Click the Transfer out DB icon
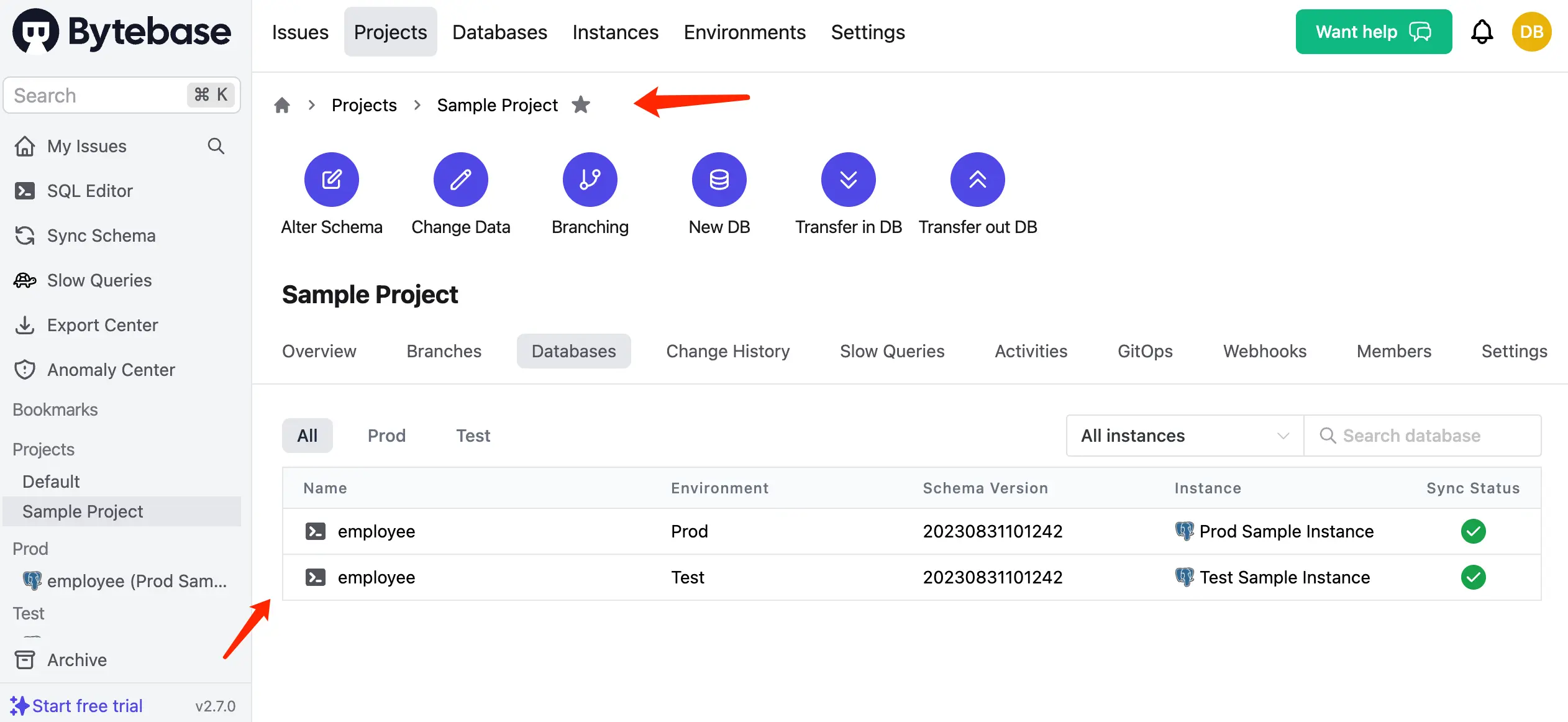Viewport: 1568px width, 722px height. 978,180
